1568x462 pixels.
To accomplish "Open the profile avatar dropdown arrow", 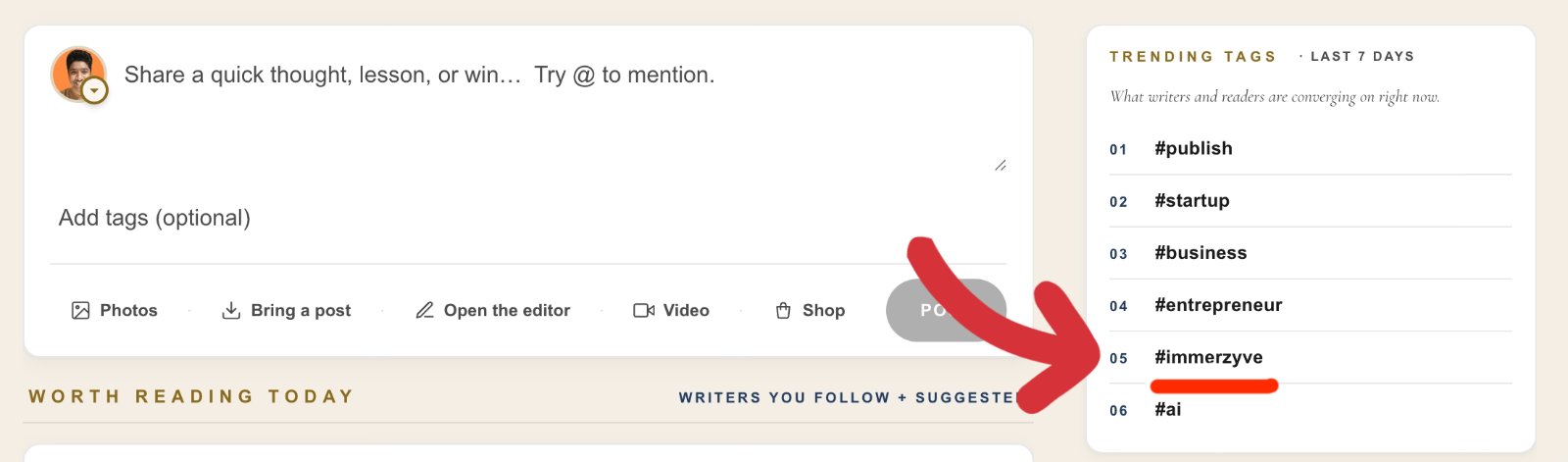I will click(x=94, y=91).
